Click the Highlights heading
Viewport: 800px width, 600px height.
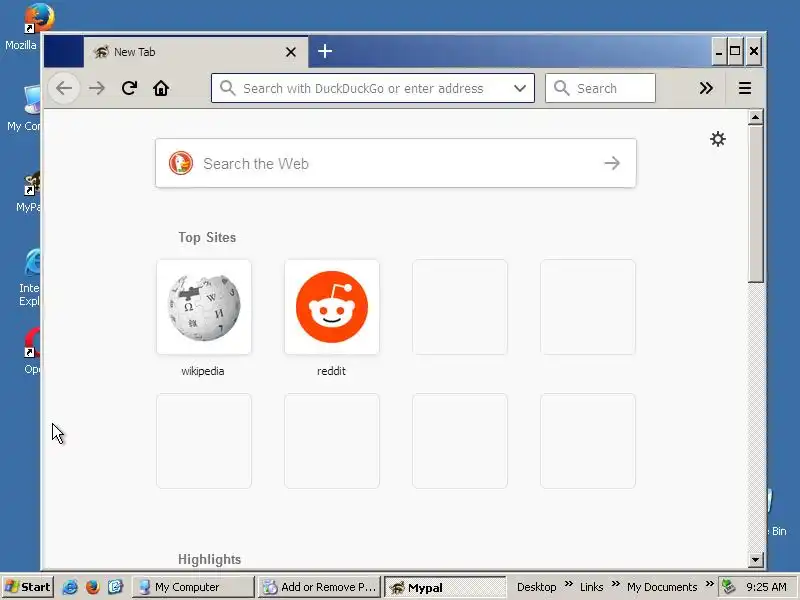pos(209,559)
